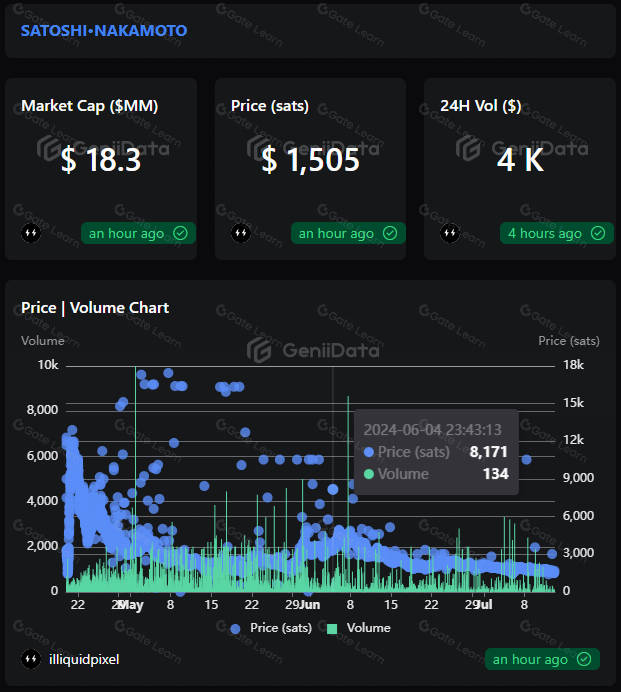Click the illiquidpixel avatar icon below chart
Screen dimensions: 621x692
click(31, 659)
